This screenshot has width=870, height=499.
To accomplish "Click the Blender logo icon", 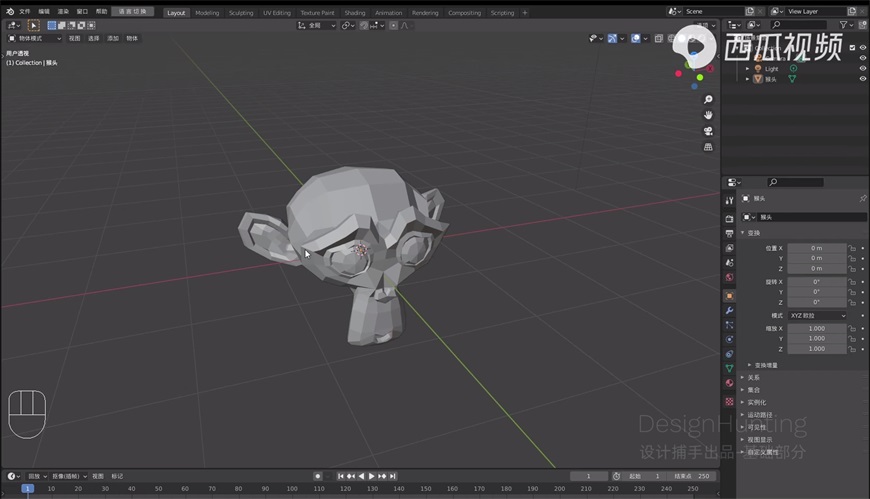I will tap(10, 11).
